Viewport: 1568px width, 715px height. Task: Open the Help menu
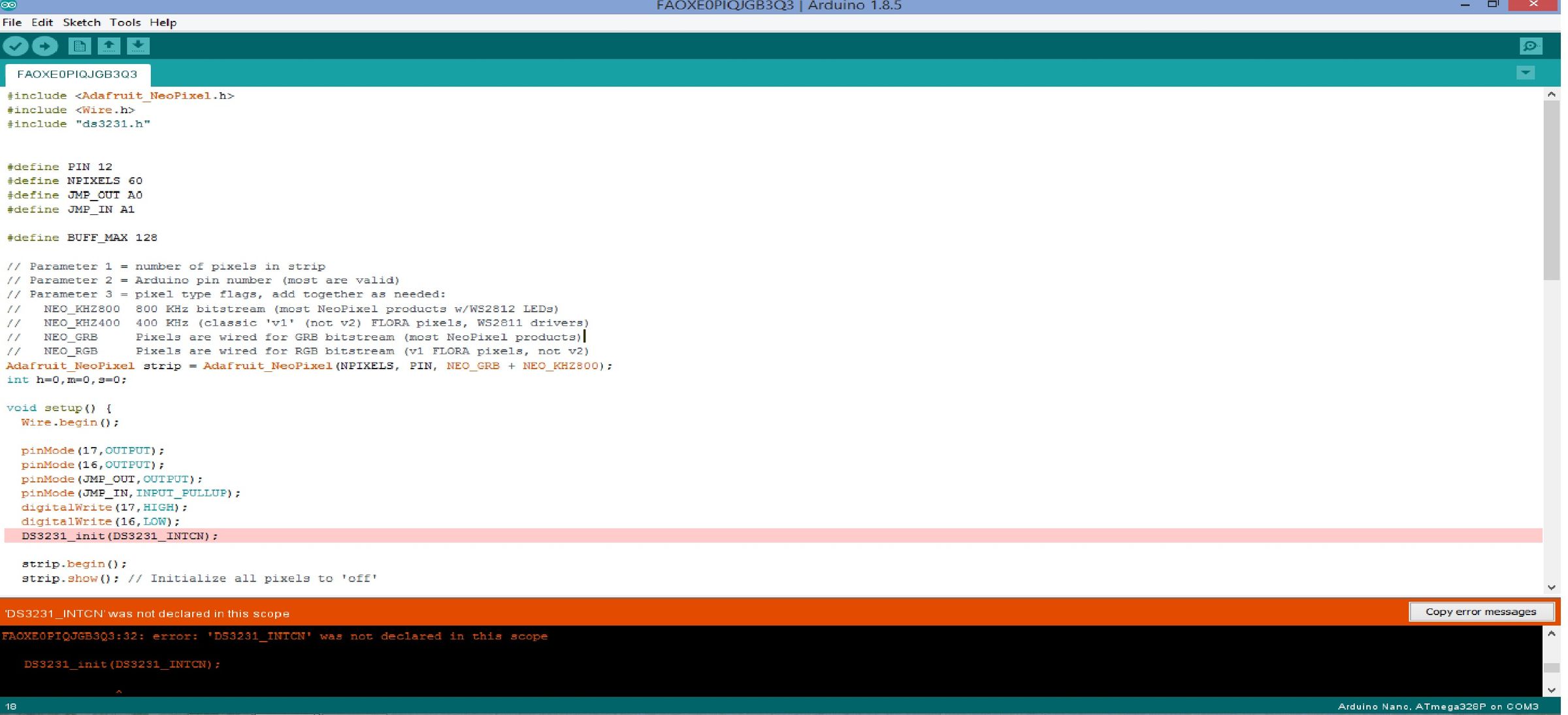pos(163,22)
